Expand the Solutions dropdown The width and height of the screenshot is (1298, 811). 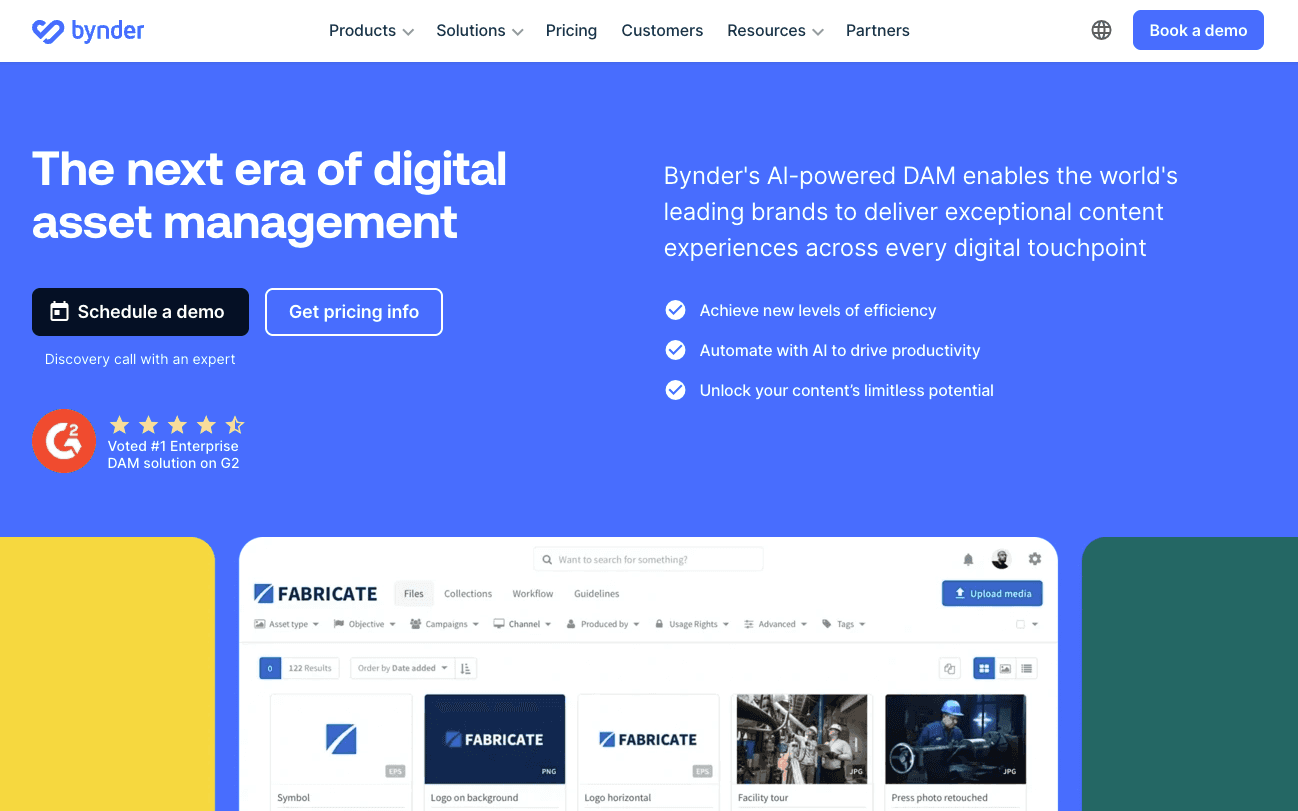(479, 31)
